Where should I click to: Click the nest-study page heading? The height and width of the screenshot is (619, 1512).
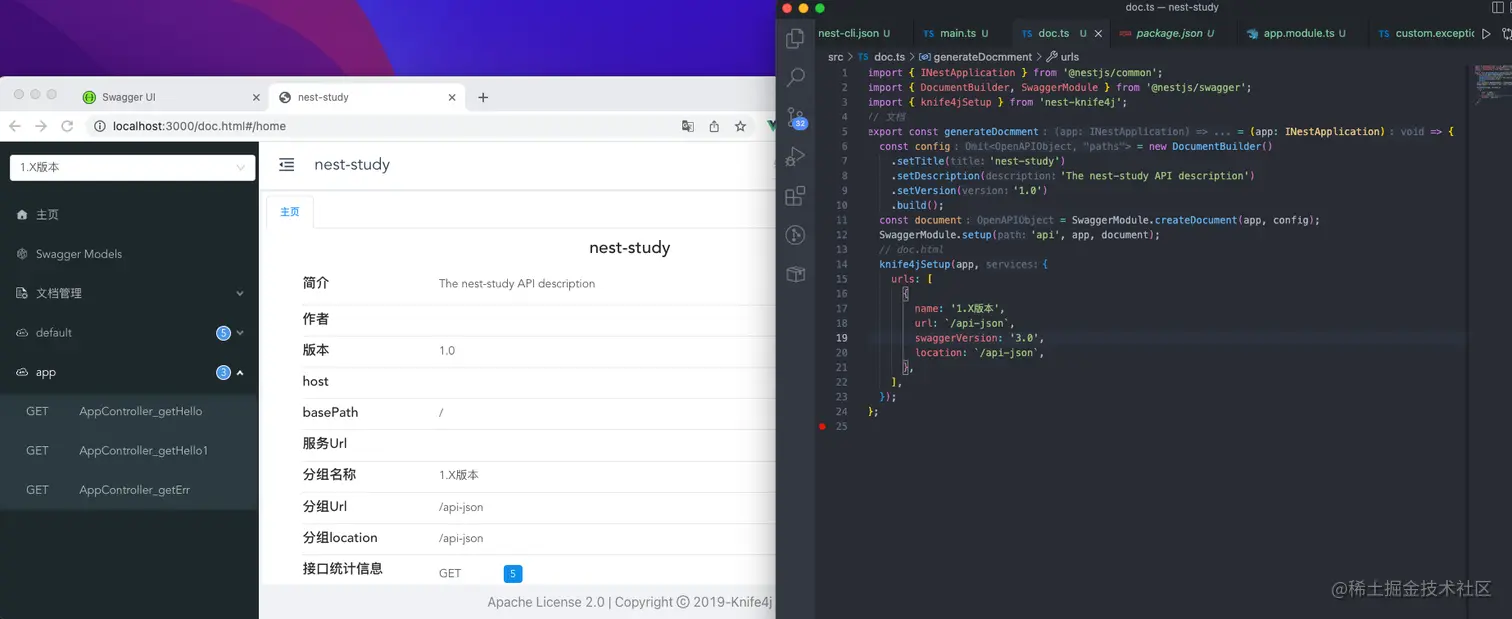[x=630, y=248]
